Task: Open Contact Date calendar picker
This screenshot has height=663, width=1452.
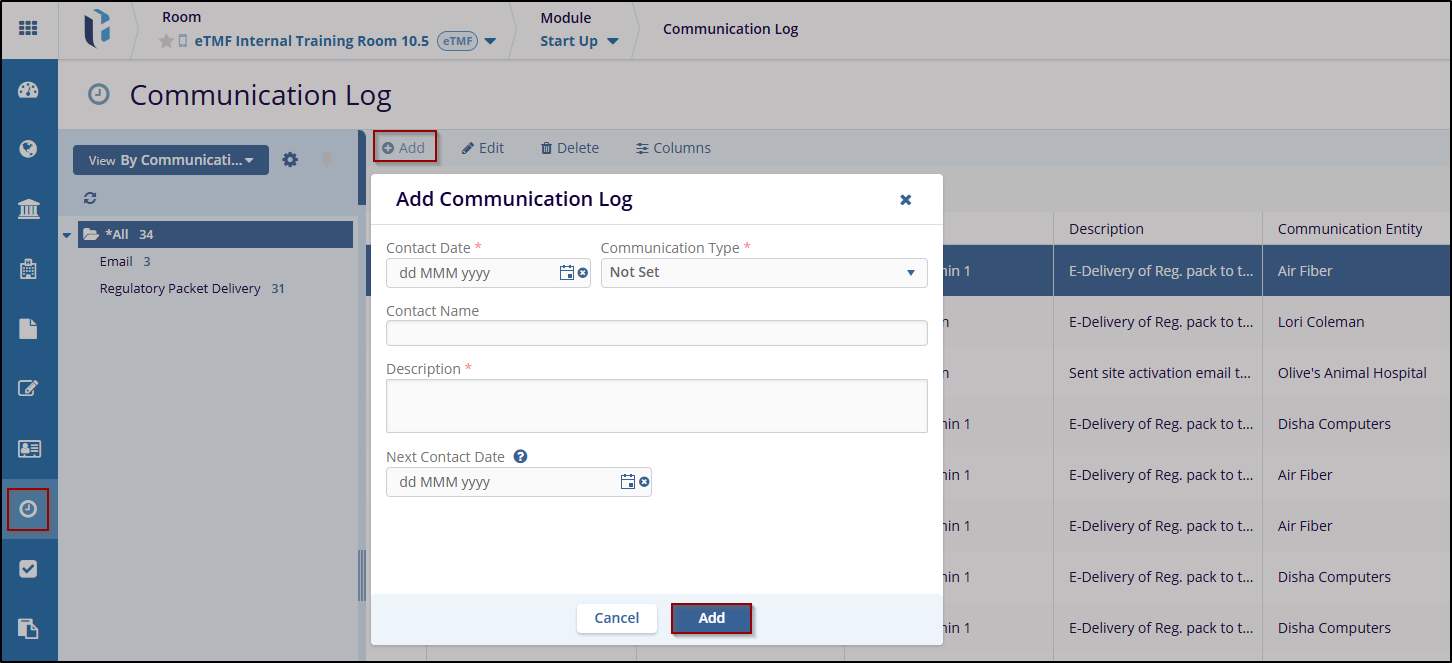Action: tap(567, 273)
